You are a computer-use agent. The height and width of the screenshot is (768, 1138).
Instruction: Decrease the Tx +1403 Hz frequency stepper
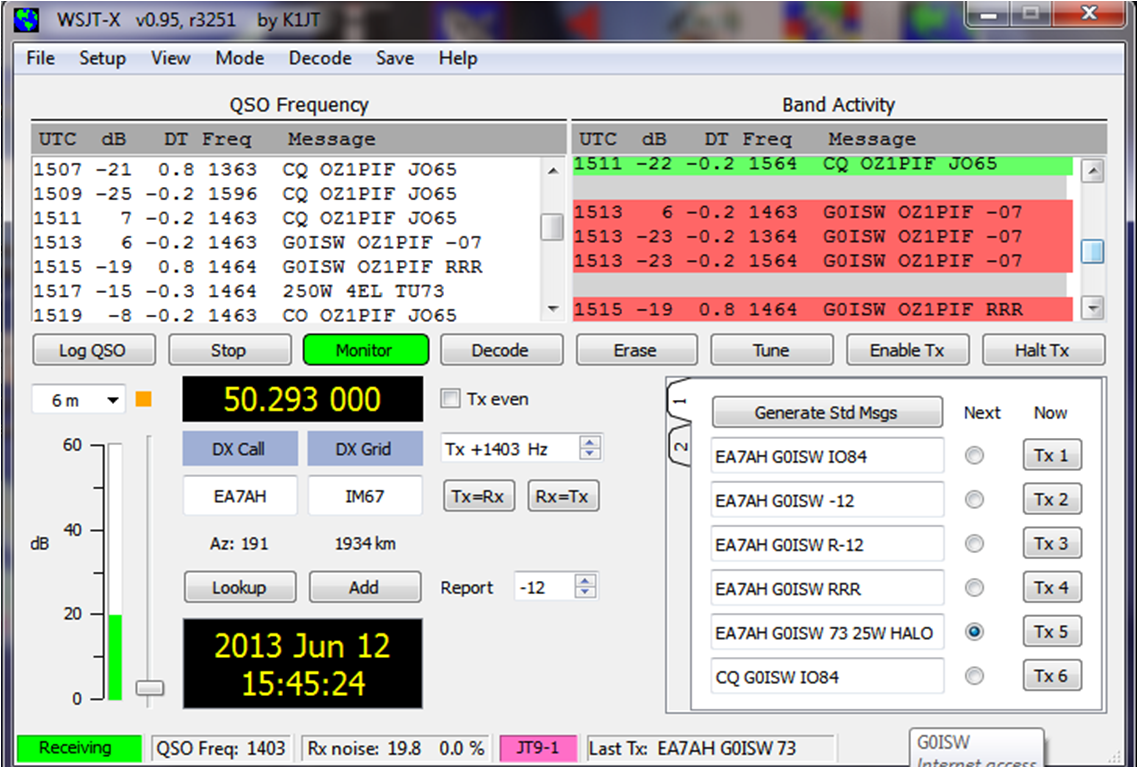click(590, 454)
